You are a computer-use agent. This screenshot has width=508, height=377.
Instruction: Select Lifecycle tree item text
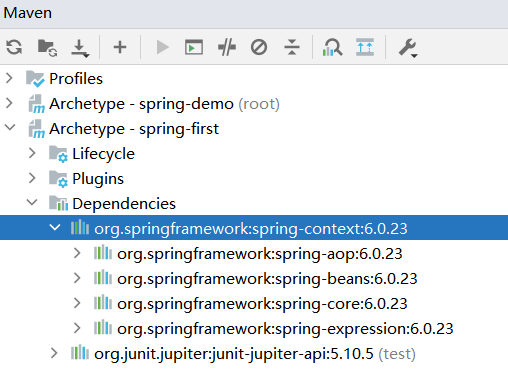(103, 154)
